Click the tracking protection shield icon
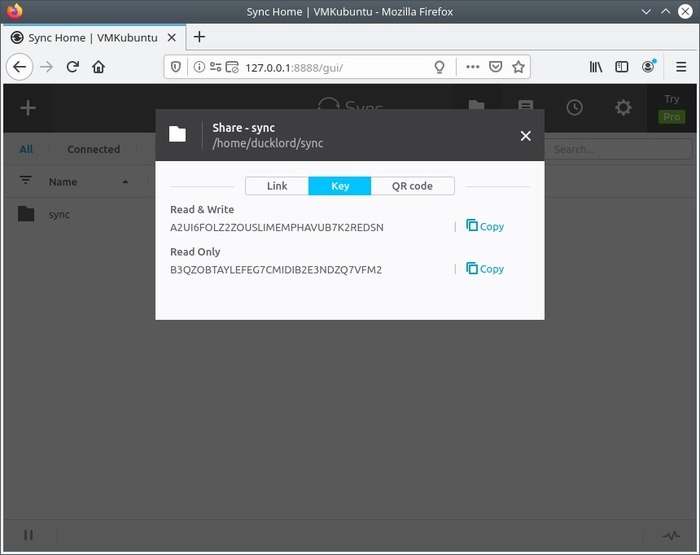The height and width of the screenshot is (555, 700). [176, 67]
